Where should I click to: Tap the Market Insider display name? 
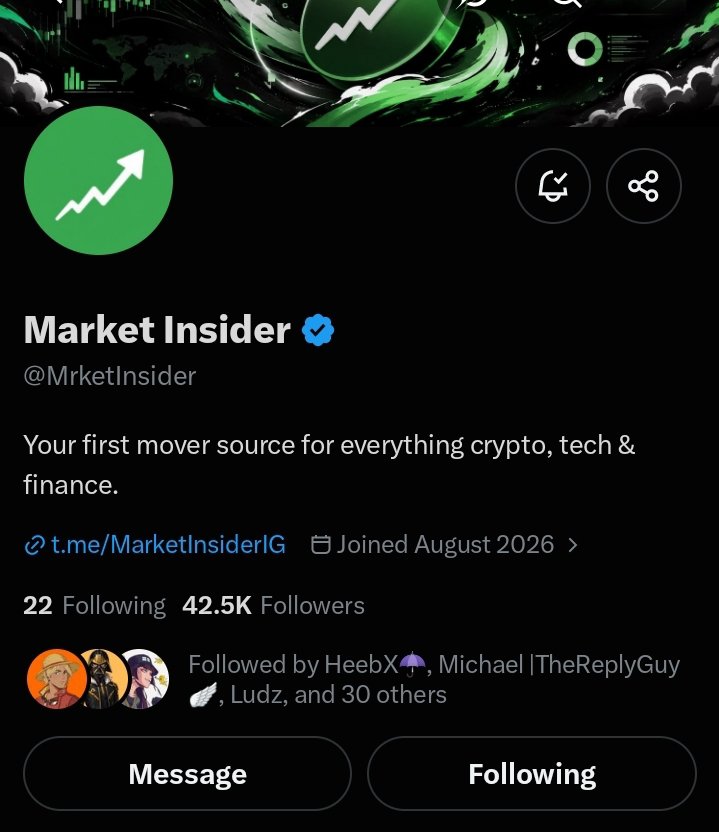(x=157, y=330)
